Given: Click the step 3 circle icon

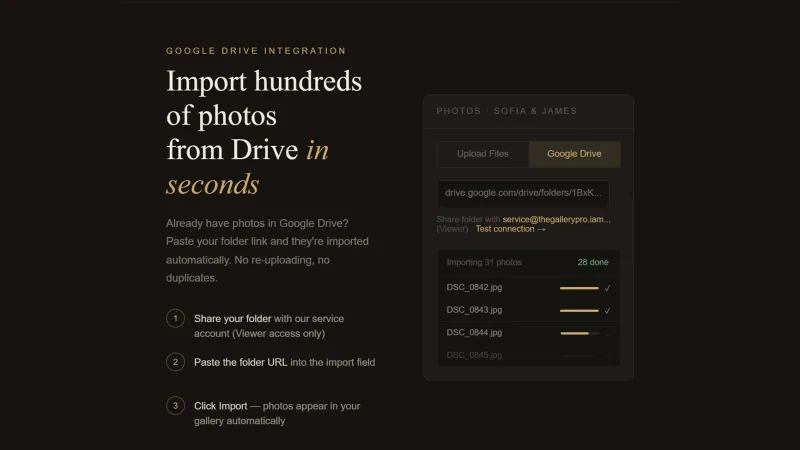Looking at the screenshot, I should [x=175, y=406].
